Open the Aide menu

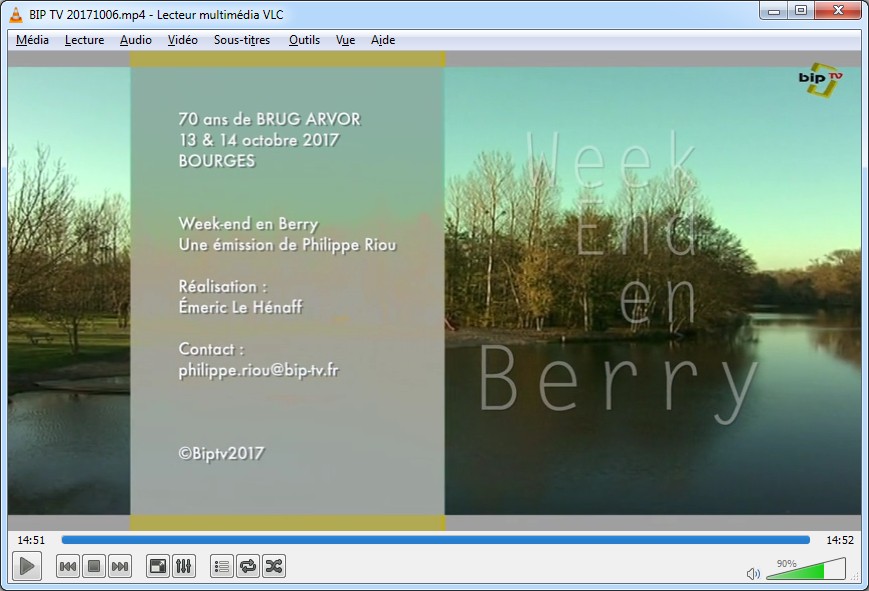click(x=383, y=40)
